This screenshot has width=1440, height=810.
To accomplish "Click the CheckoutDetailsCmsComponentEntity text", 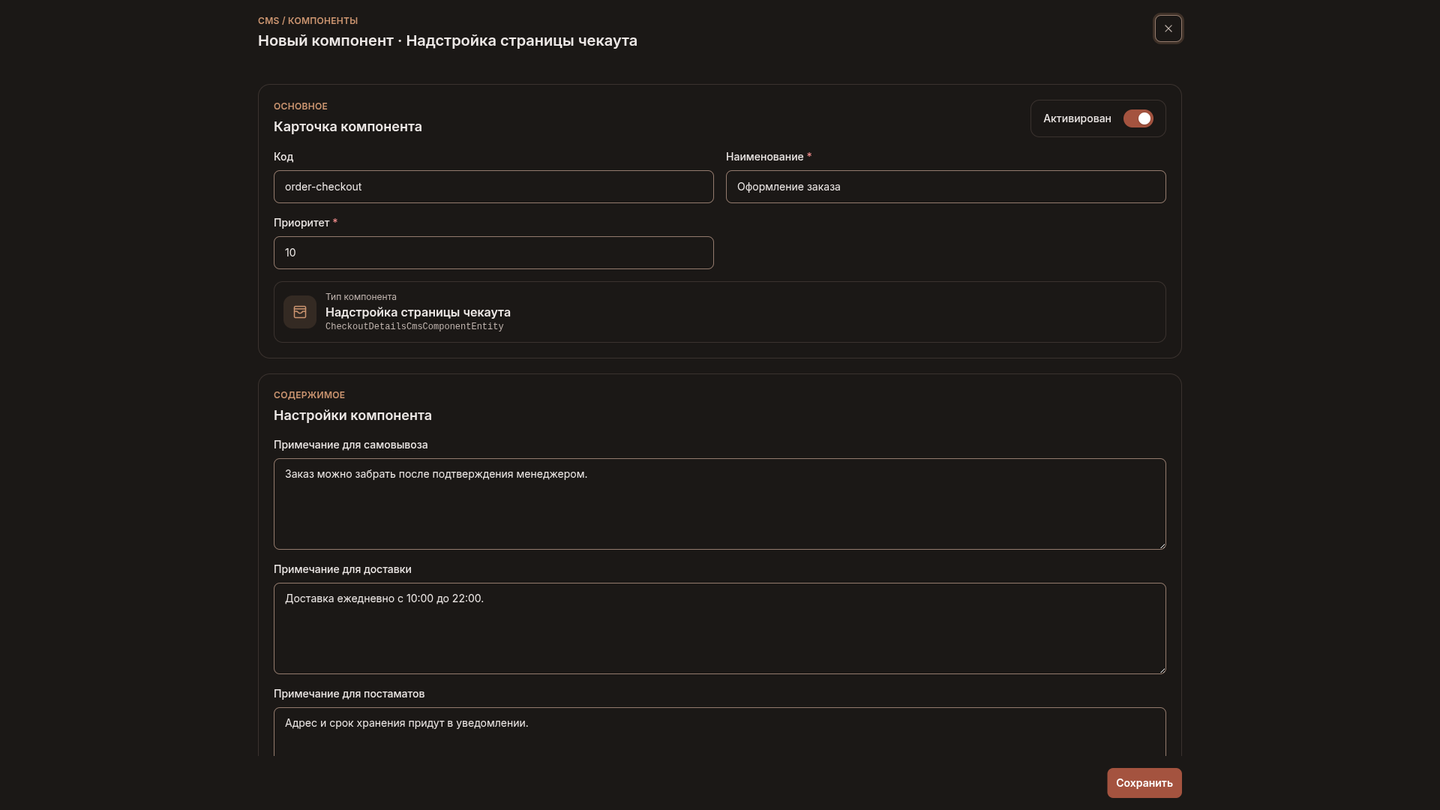I will pos(414,327).
